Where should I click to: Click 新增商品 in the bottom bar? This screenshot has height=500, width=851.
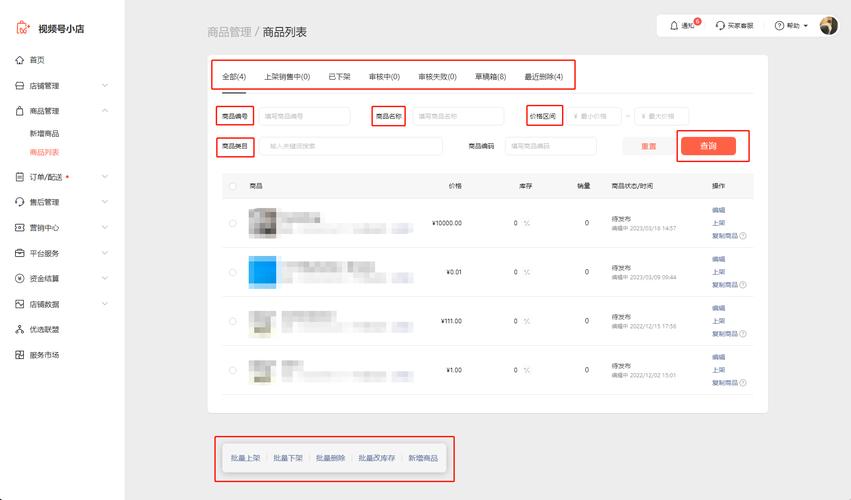[423, 458]
